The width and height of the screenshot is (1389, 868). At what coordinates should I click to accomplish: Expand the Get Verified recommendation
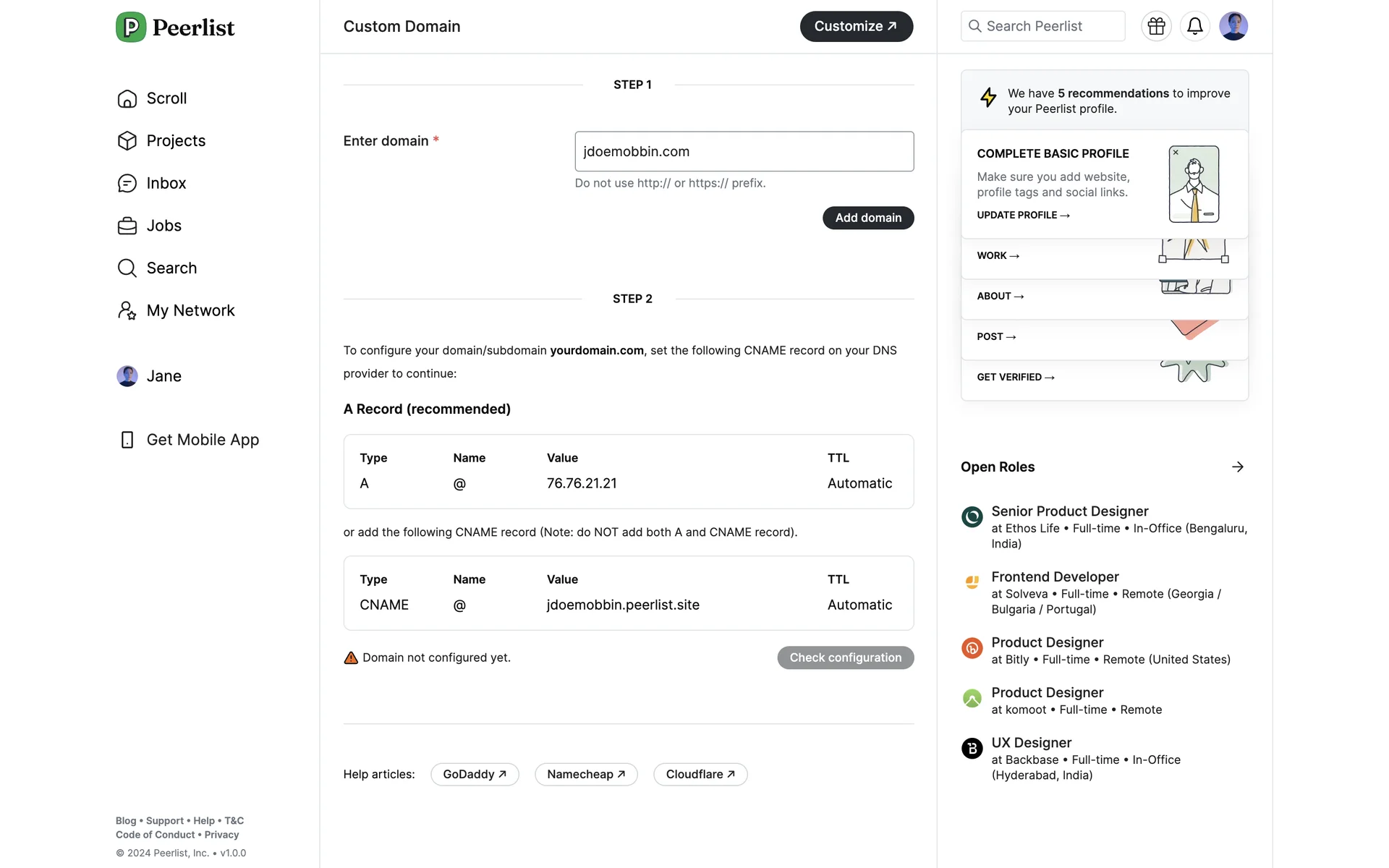pos(1015,378)
